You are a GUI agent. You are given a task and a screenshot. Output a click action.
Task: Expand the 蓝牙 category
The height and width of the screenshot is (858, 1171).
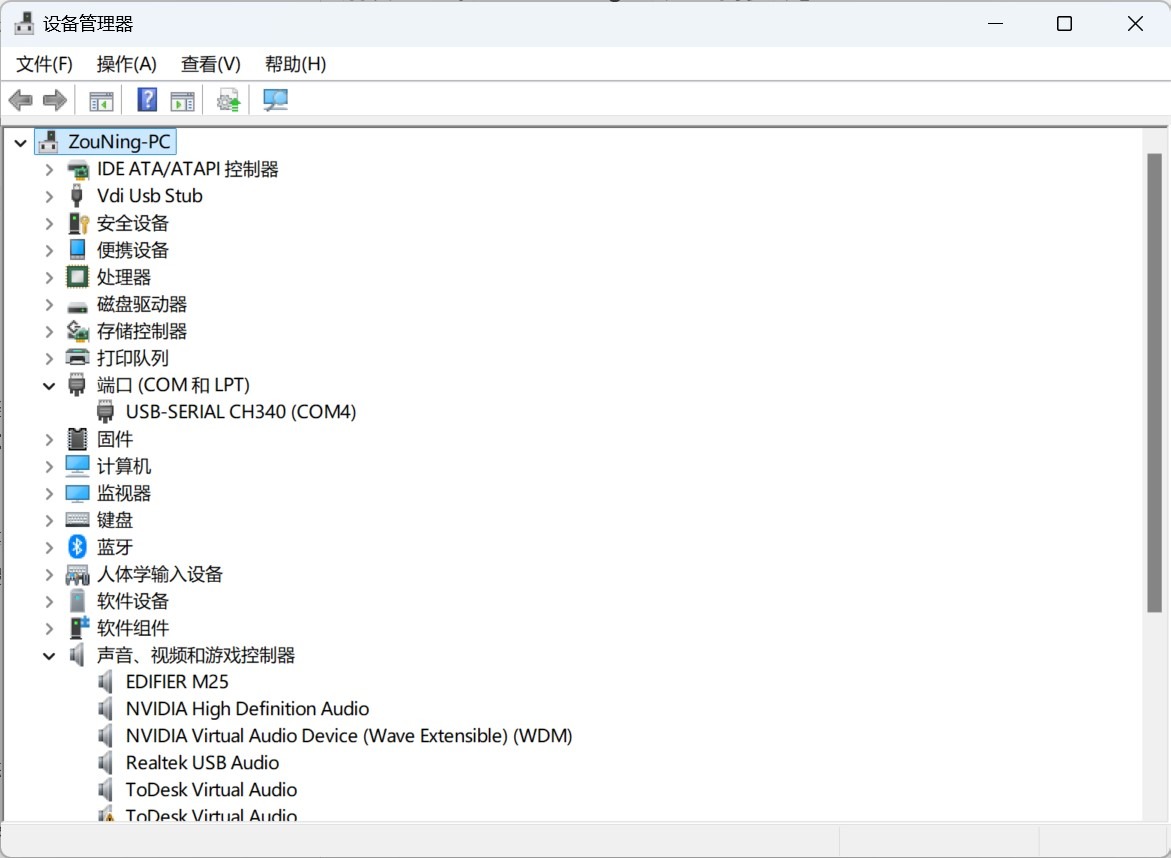(49, 547)
